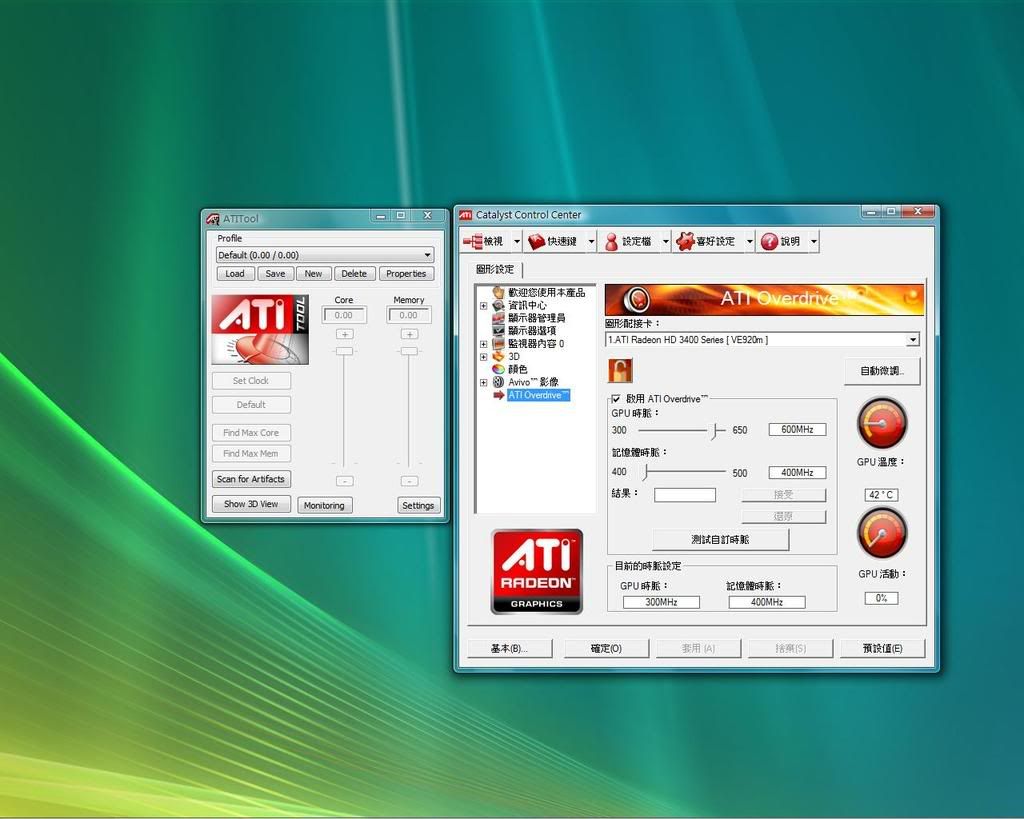Expand the 3D tree node
The height and width of the screenshot is (819, 1024).
click(x=484, y=356)
